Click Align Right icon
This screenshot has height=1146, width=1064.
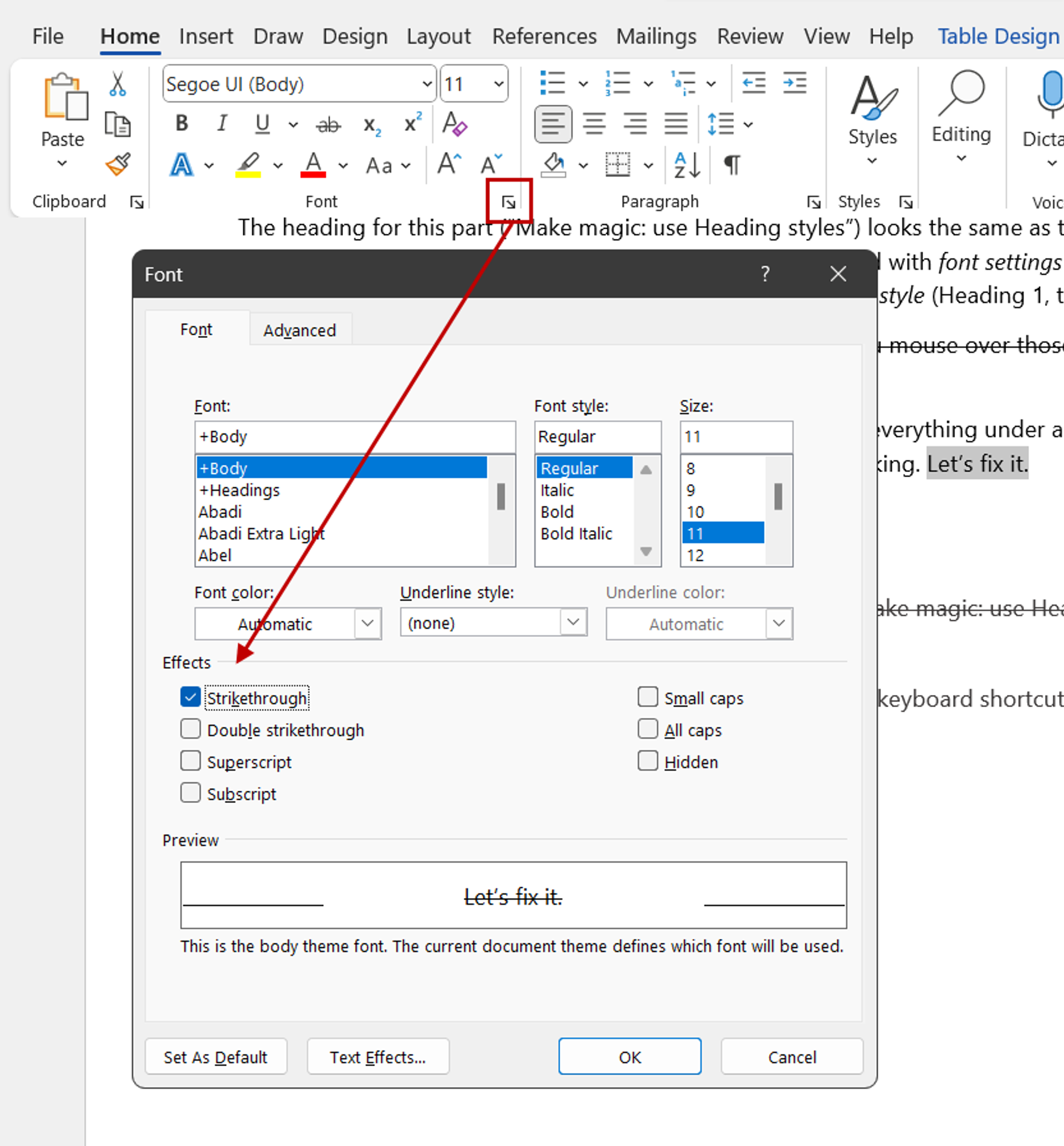coord(636,124)
